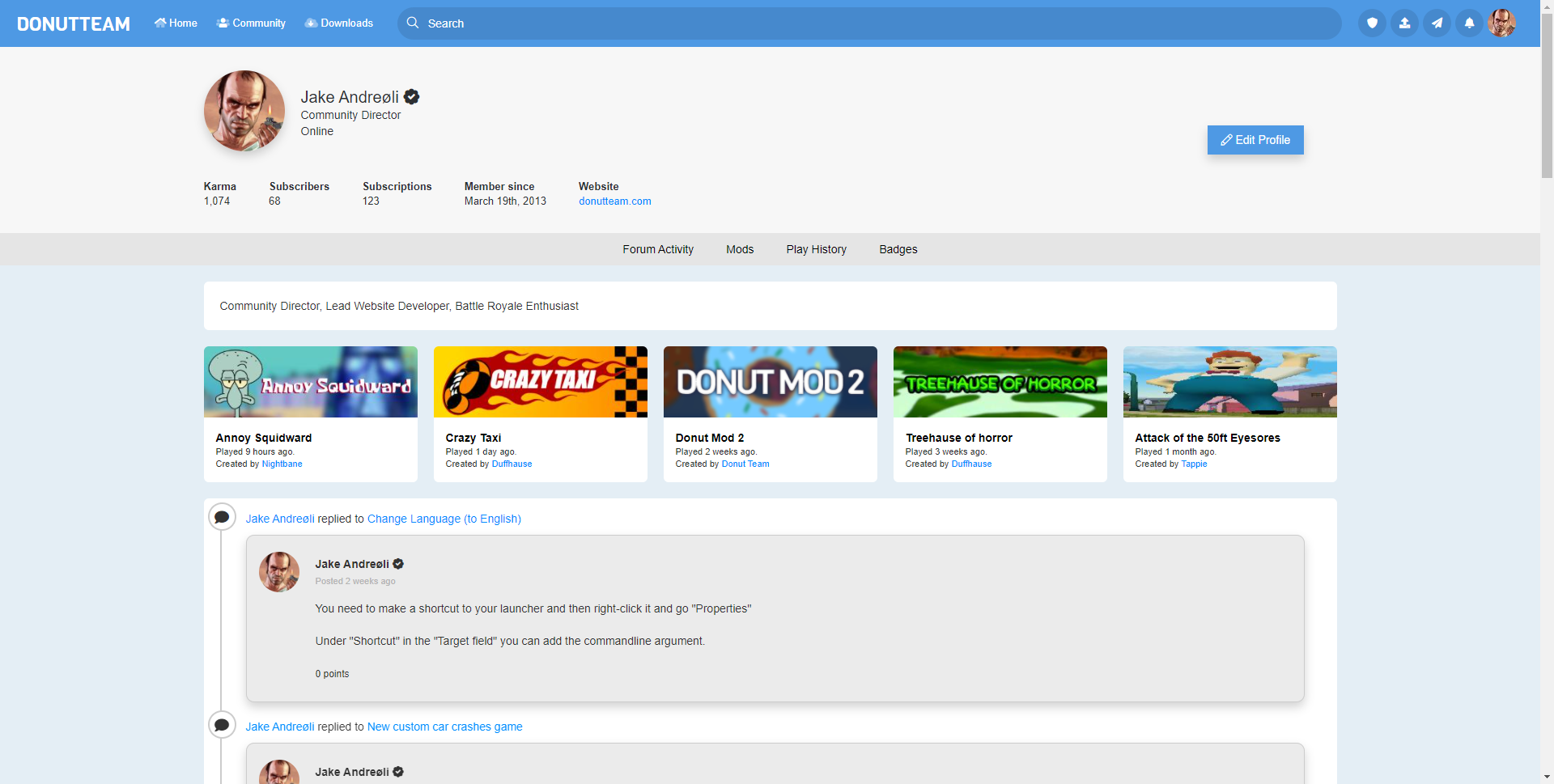Open creator link Nightbane
The image size is (1554, 784).
pos(282,464)
